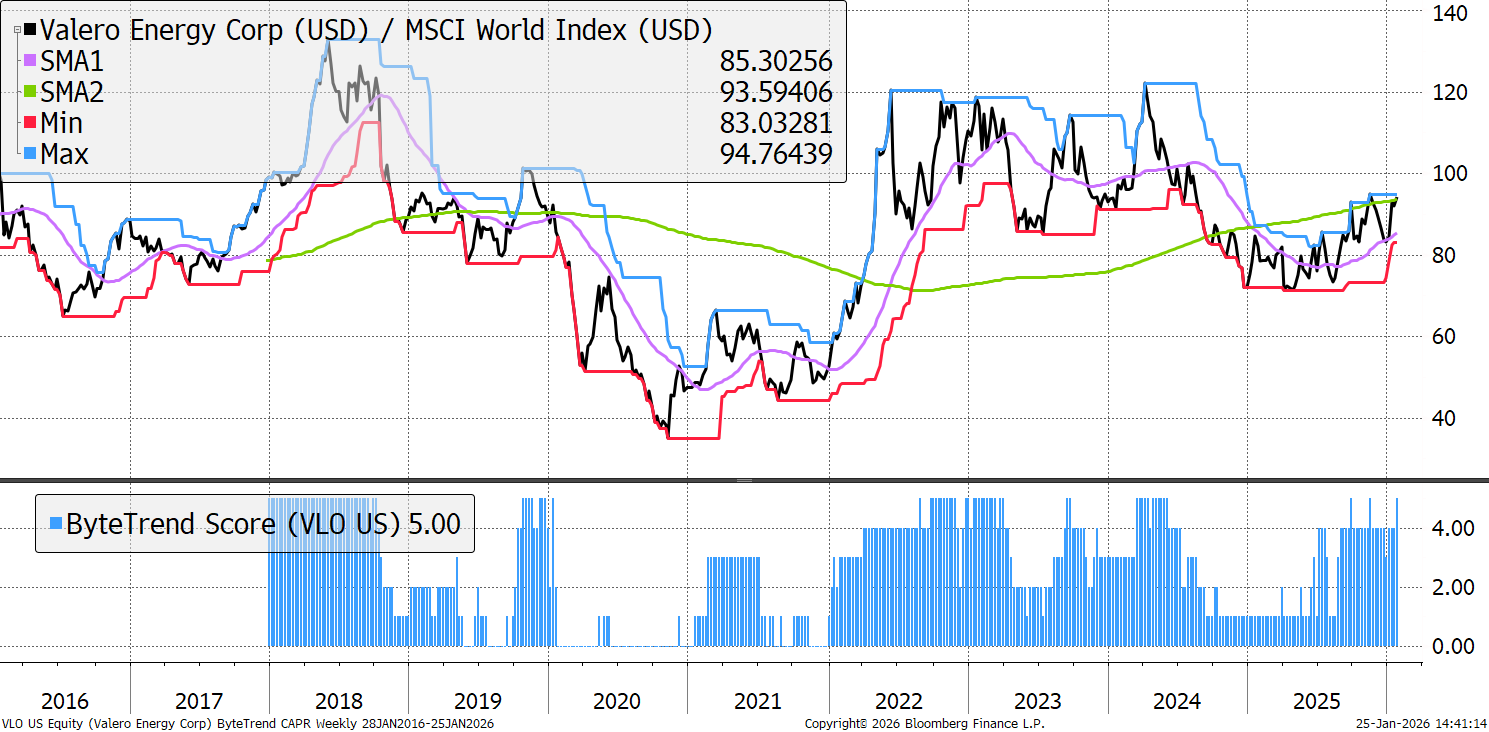Viewport: 1489px width, 732px height.
Task: Click the purple SMA1 legend swatch
Action: (29, 62)
